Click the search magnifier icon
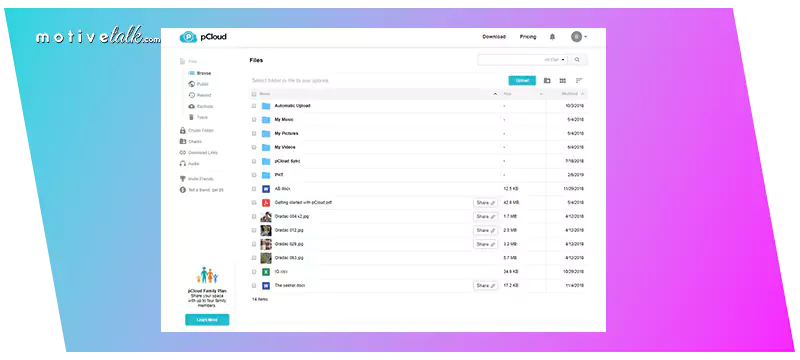800x360 pixels. point(577,60)
